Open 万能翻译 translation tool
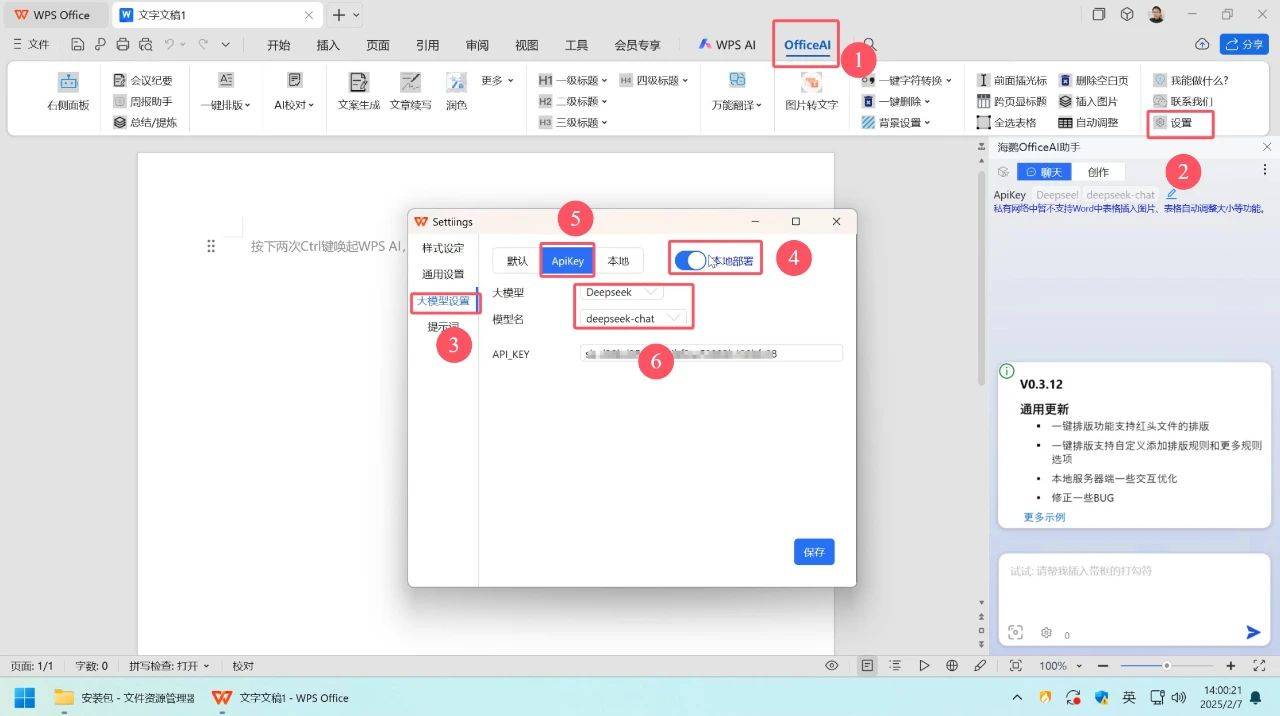Image resolution: width=1280 pixels, height=716 pixels. (x=737, y=82)
